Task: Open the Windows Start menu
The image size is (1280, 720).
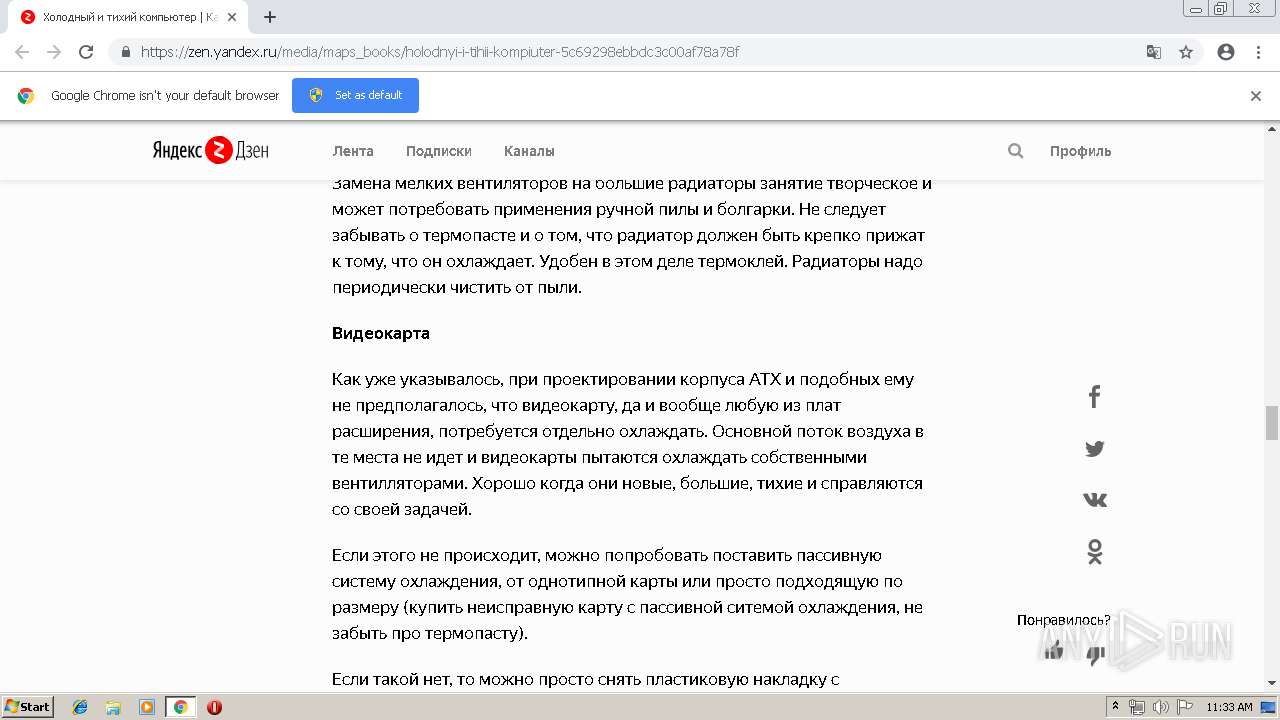Action: click(x=27, y=706)
